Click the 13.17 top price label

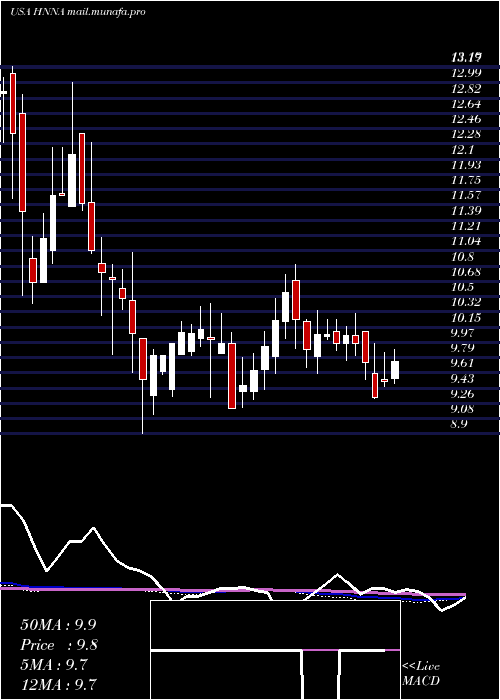coord(467,57)
